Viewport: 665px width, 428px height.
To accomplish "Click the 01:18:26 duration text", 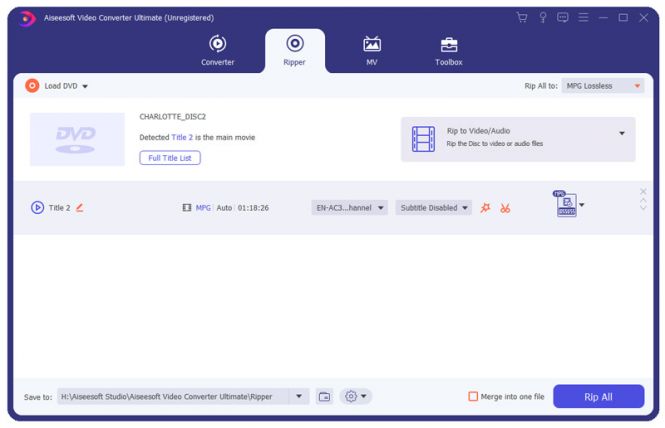I will click(253, 208).
